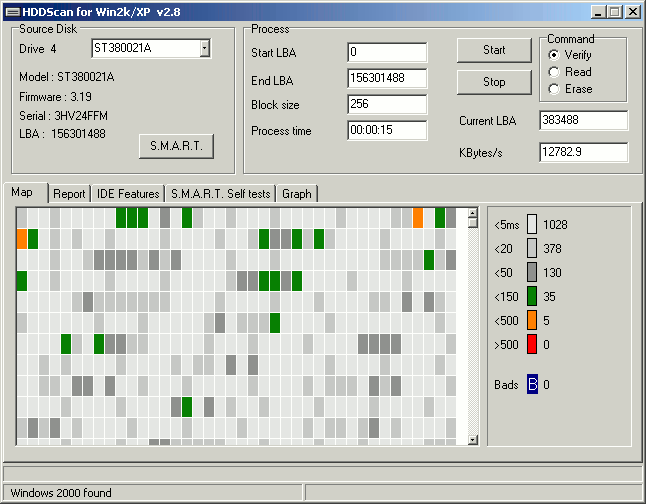Go to S.M.A.R.T. Self tests tab
646x504 pixels.
coord(220,194)
